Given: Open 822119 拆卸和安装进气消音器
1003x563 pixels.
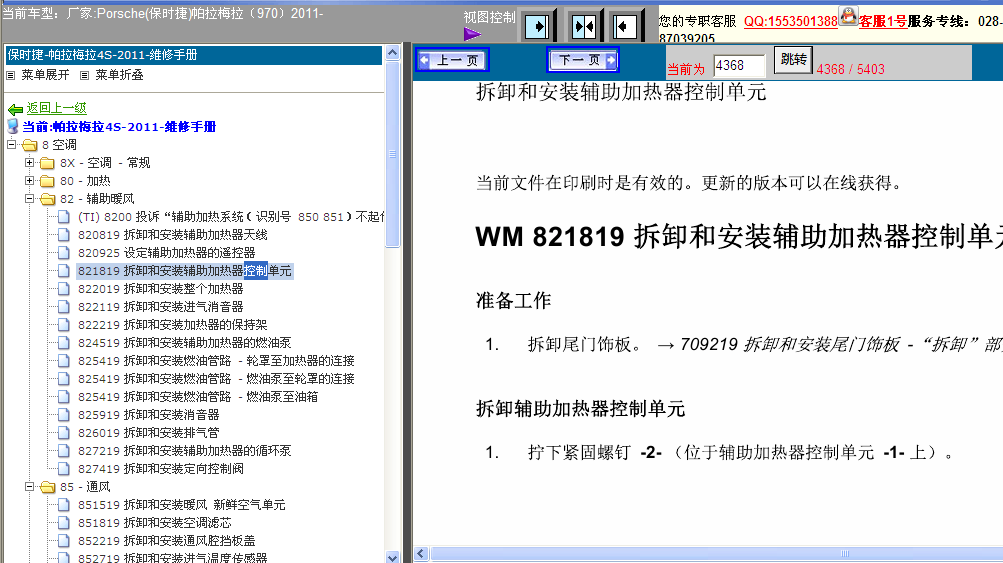Looking at the screenshot, I should 161,306.
